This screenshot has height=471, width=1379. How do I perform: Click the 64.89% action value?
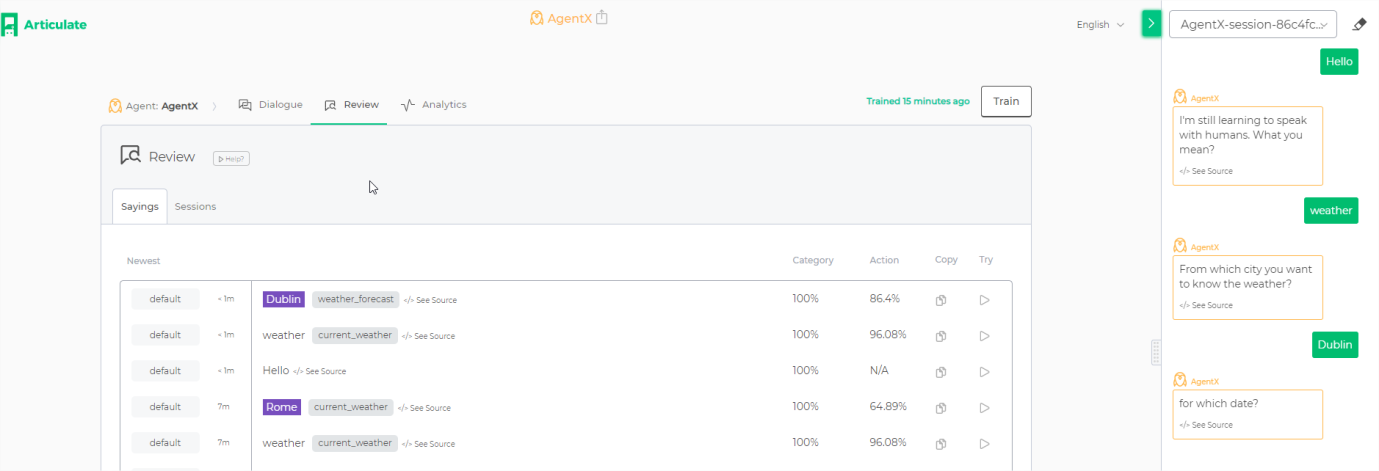point(888,407)
